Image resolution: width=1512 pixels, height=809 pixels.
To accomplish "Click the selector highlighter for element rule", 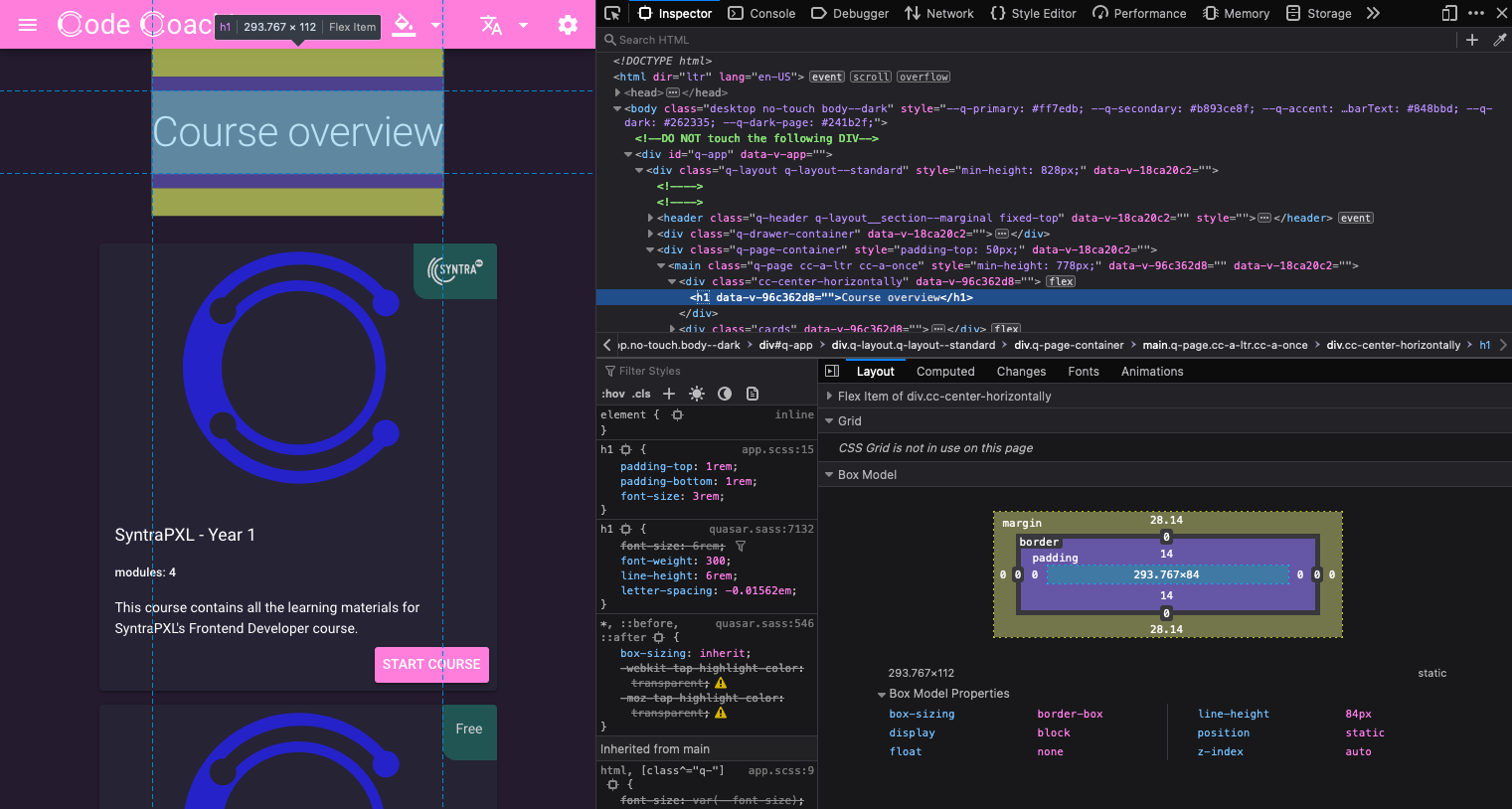I will pyautogui.click(x=677, y=414).
